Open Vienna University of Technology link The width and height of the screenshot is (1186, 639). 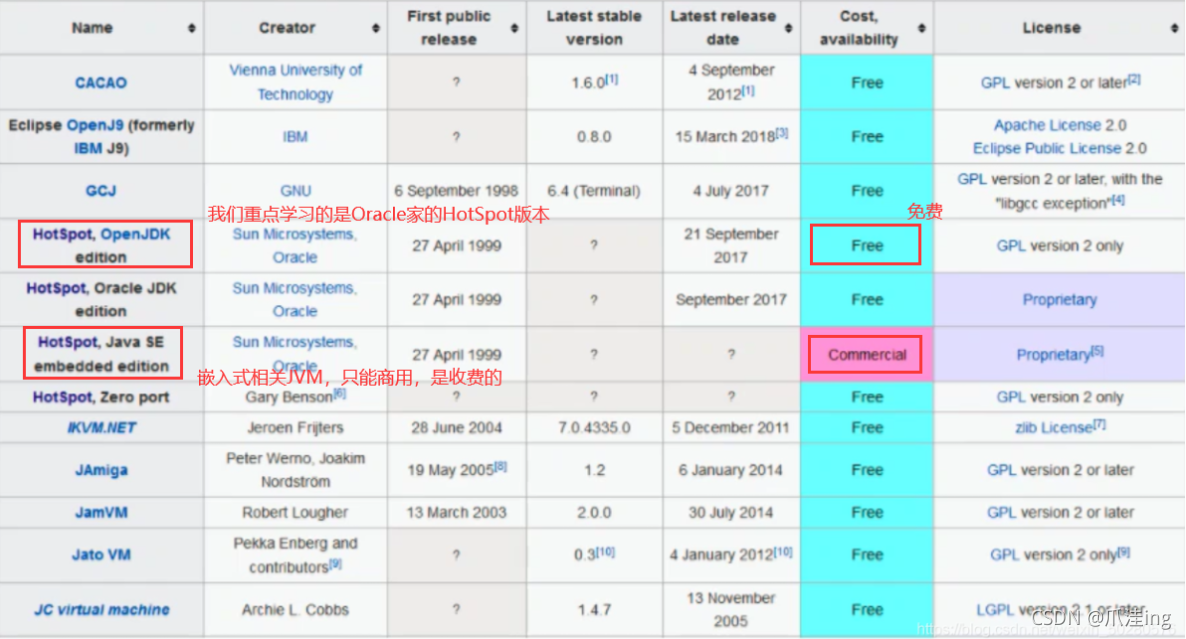(x=295, y=82)
